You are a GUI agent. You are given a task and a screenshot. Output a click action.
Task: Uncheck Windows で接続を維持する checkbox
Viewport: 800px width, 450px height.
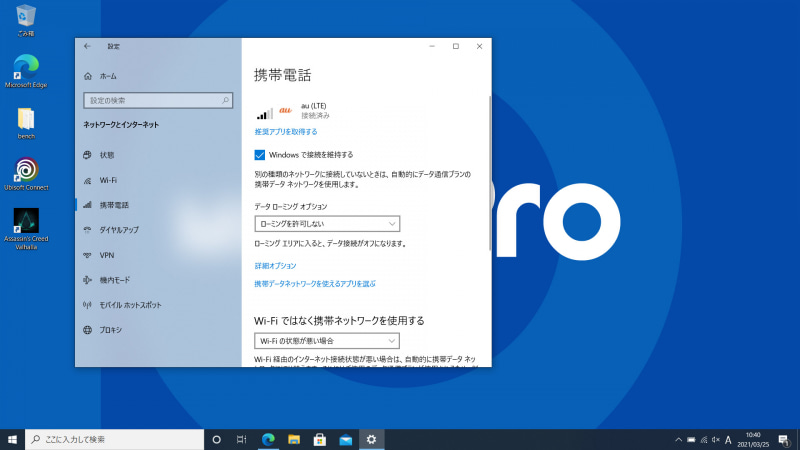click(x=260, y=155)
